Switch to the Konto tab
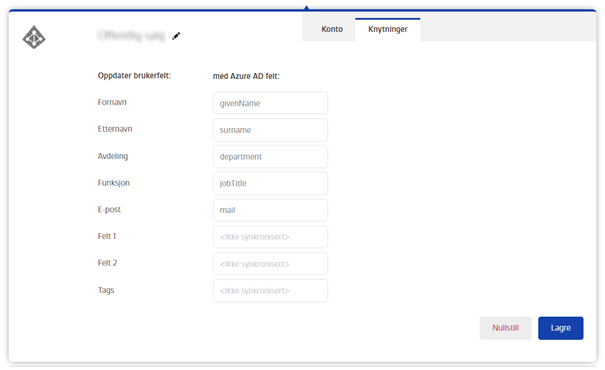Viewport: 605px width, 370px height. [332, 29]
